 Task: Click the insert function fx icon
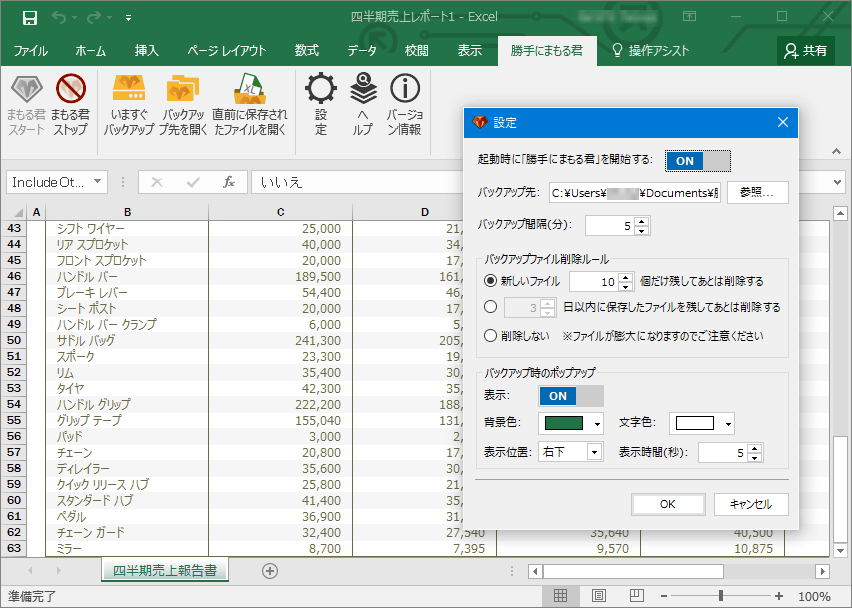pyautogui.click(x=229, y=183)
